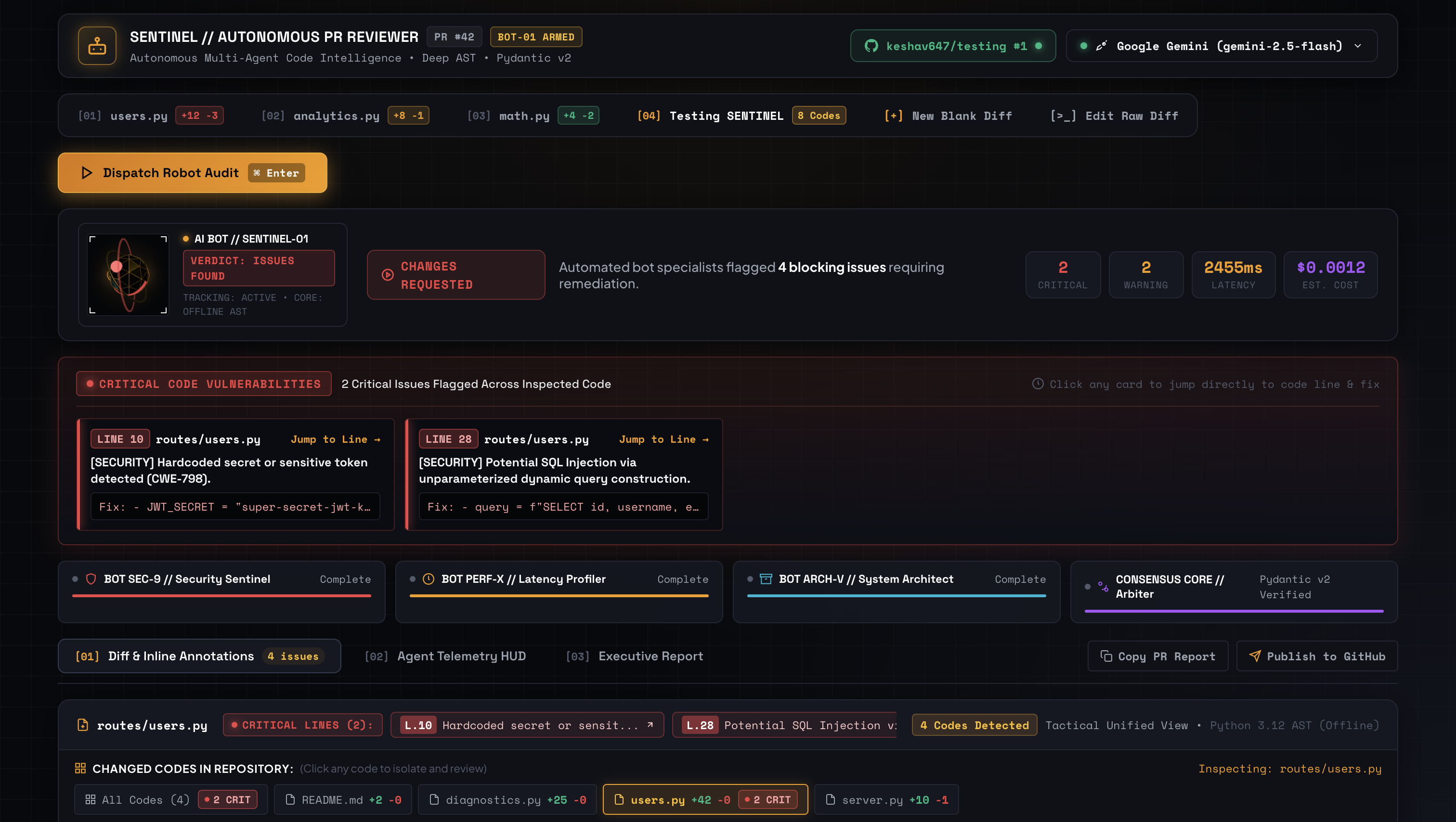Click BOT PERF-X orange progress bar
Viewport: 1456px width, 822px height.
(x=559, y=595)
